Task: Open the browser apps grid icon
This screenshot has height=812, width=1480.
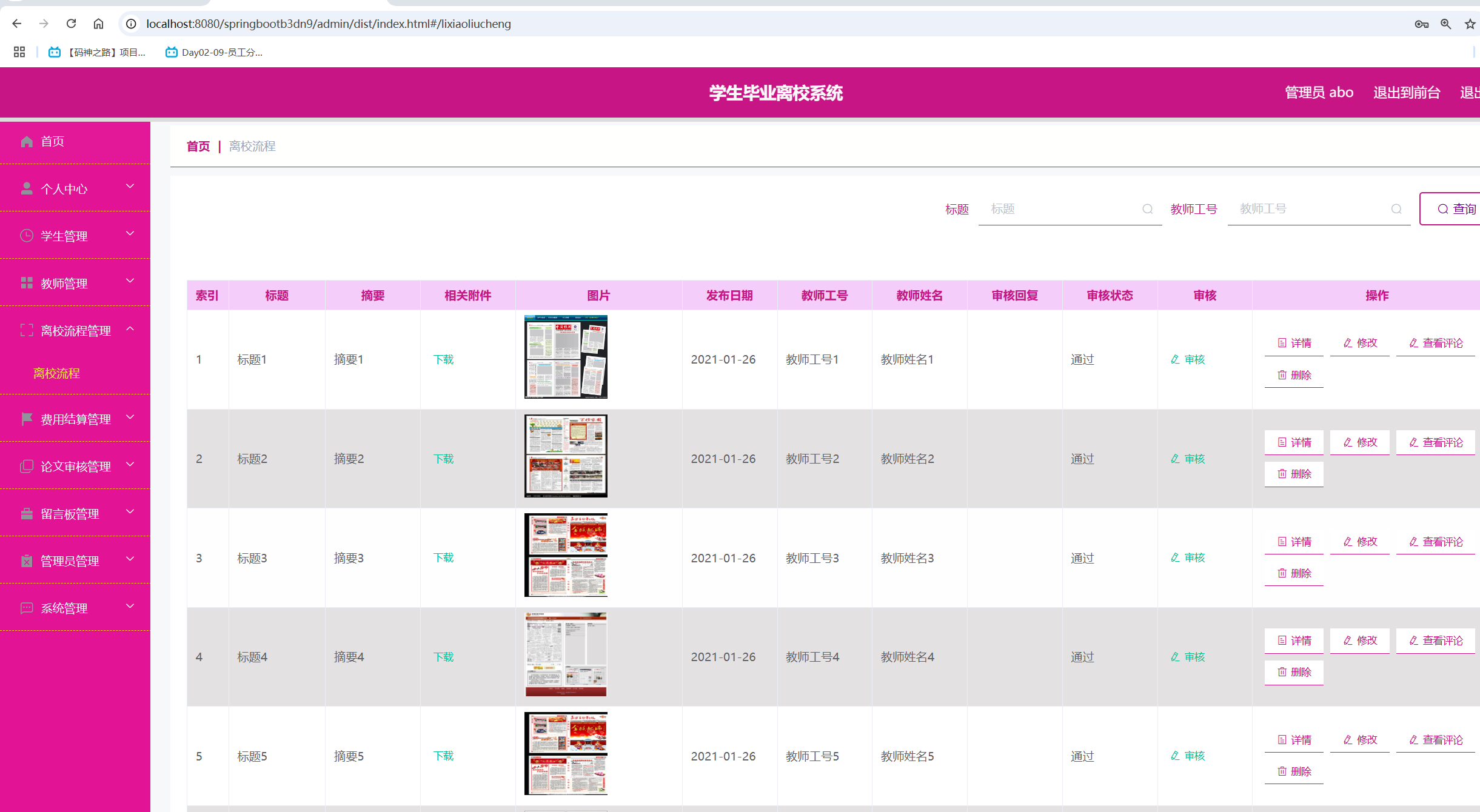Action: coord(19,52)
